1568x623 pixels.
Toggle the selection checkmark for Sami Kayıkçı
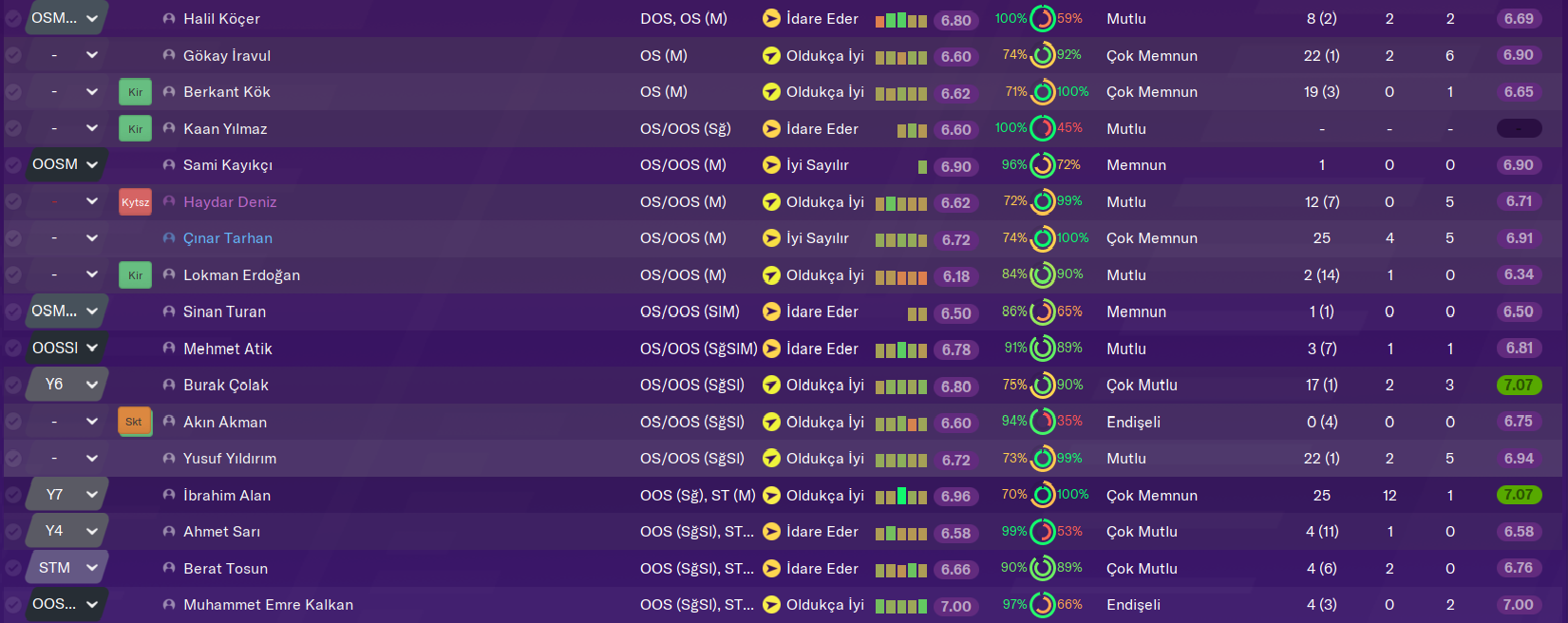pos(13,165)
